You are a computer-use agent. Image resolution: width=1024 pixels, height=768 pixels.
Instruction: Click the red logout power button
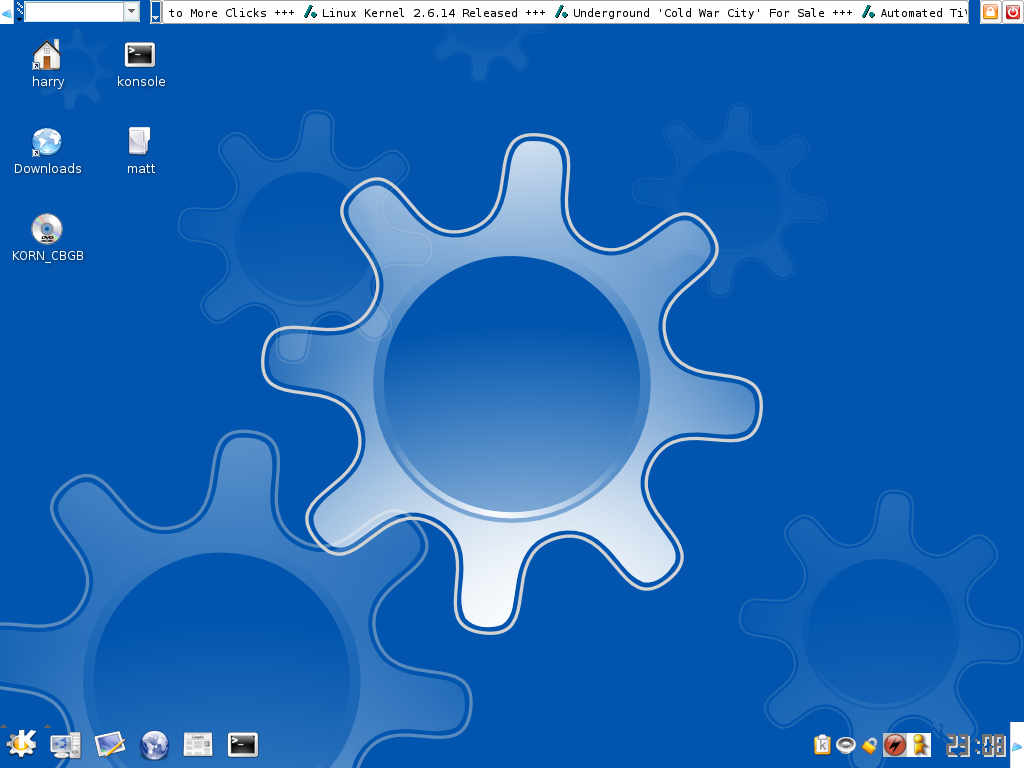click(x=1012, y=12)
